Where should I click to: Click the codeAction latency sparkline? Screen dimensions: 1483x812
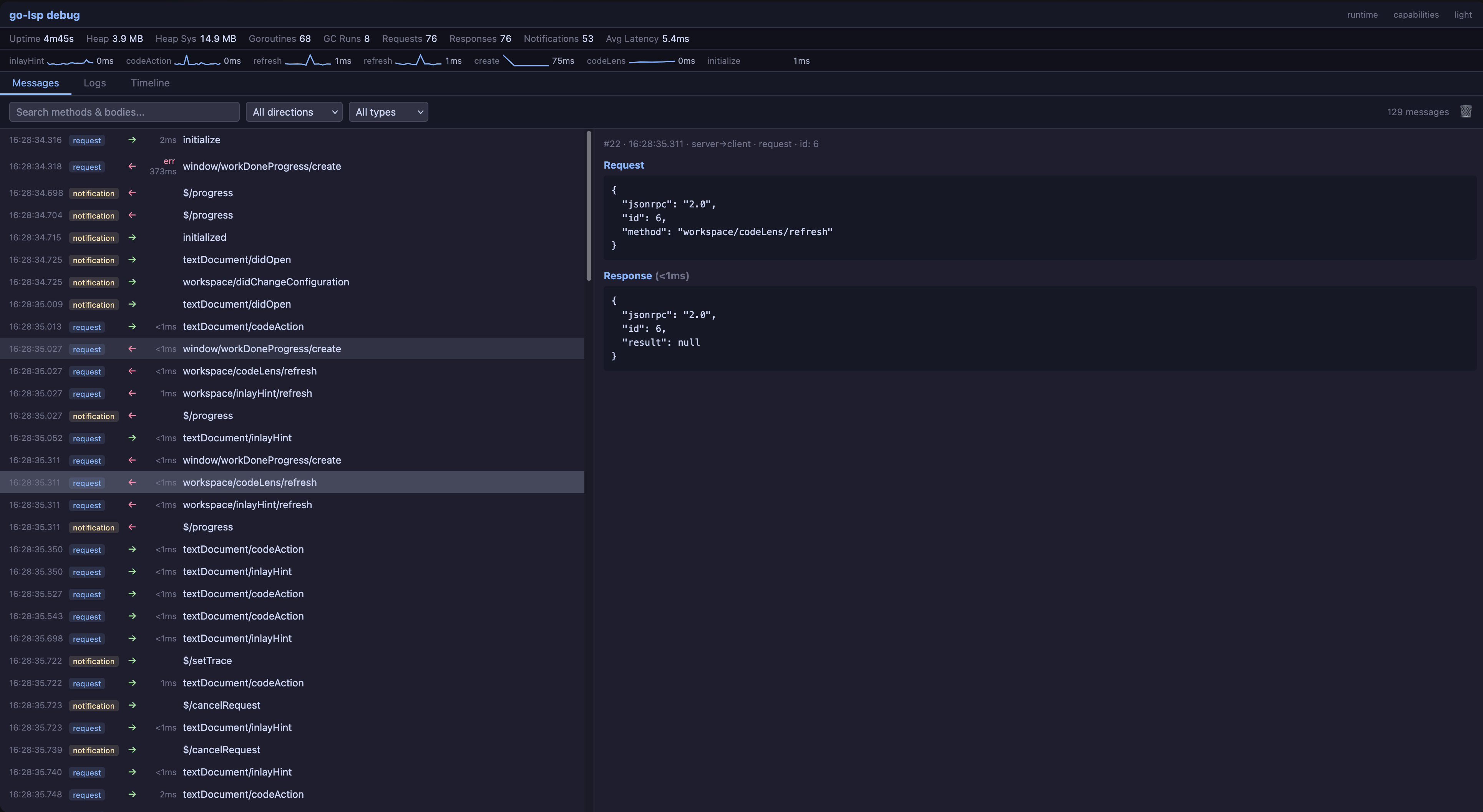point(197,61)
